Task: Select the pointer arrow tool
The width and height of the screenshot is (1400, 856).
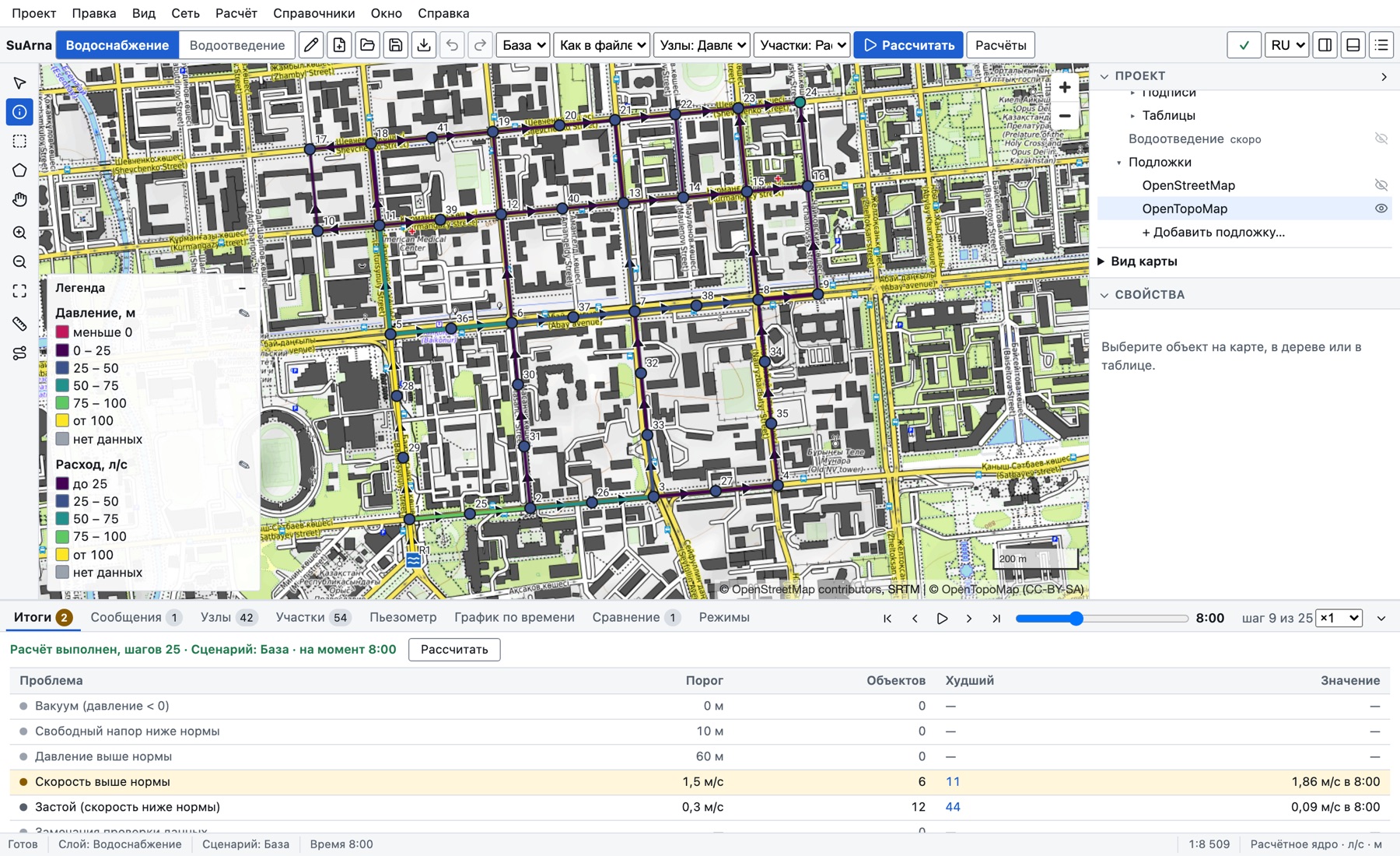Action: click(19, 82)
